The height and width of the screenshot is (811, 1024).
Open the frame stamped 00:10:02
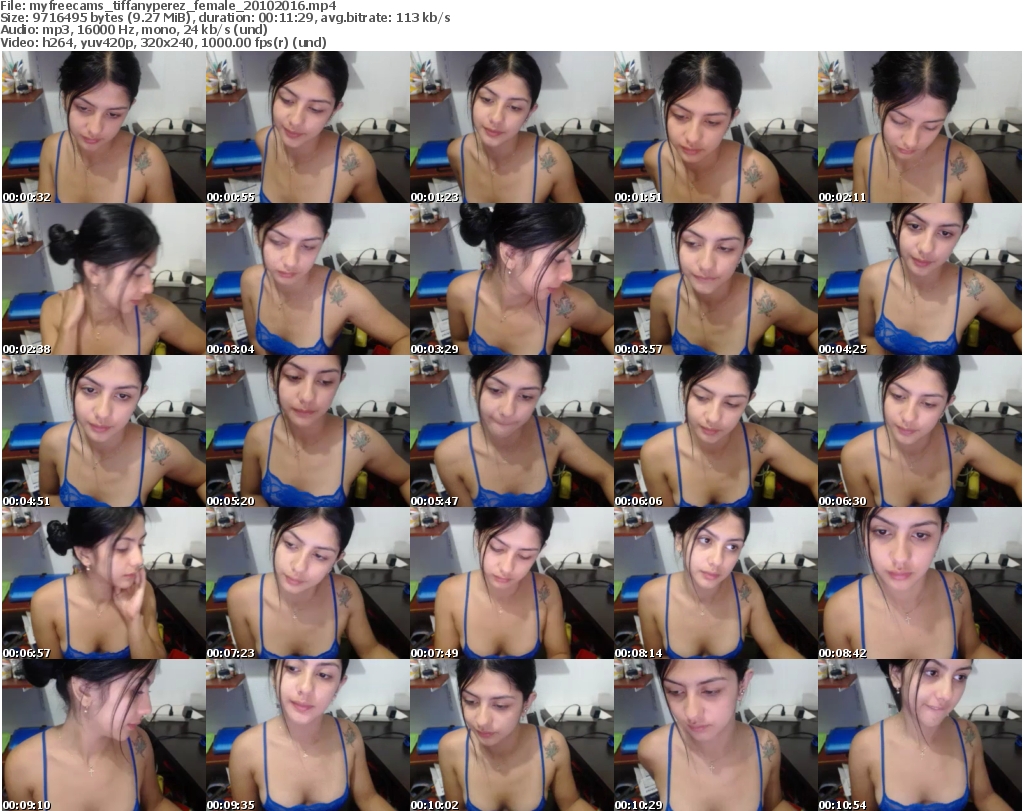(511, 735)
